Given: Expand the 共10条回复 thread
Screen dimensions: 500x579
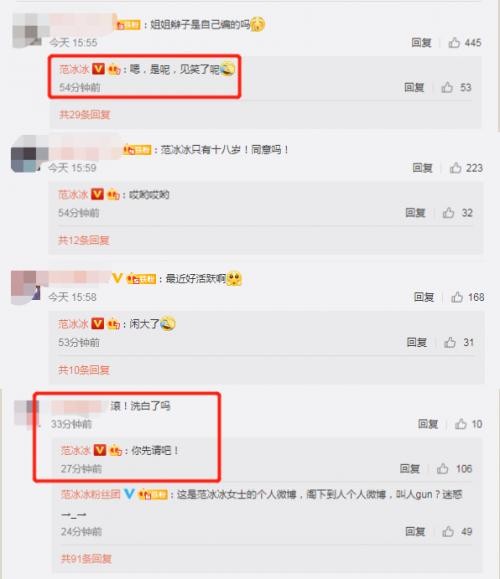Looking at the screenshot, I should click(x=84, y=370).
